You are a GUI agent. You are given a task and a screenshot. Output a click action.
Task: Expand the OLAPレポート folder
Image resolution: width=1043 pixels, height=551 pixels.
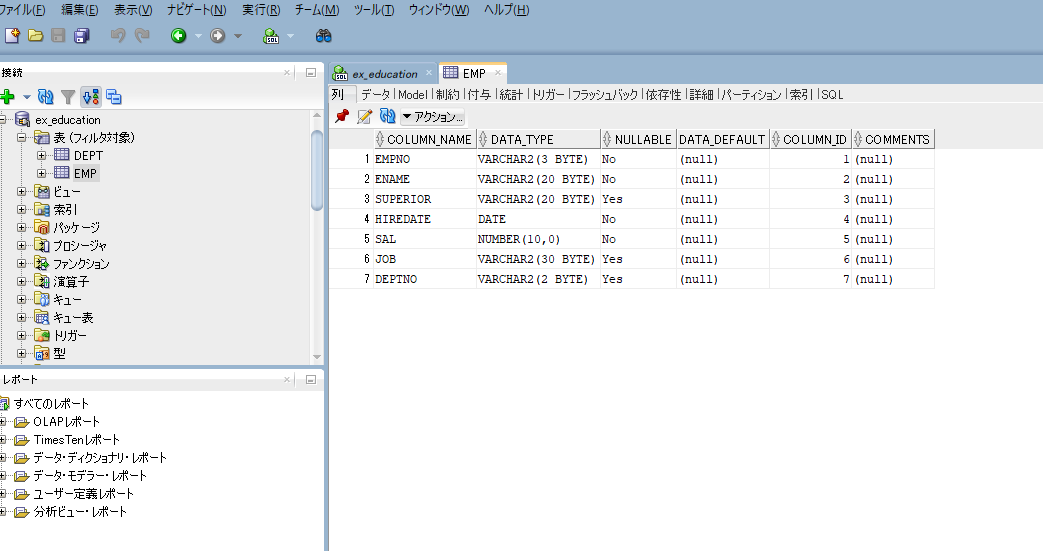3,422
